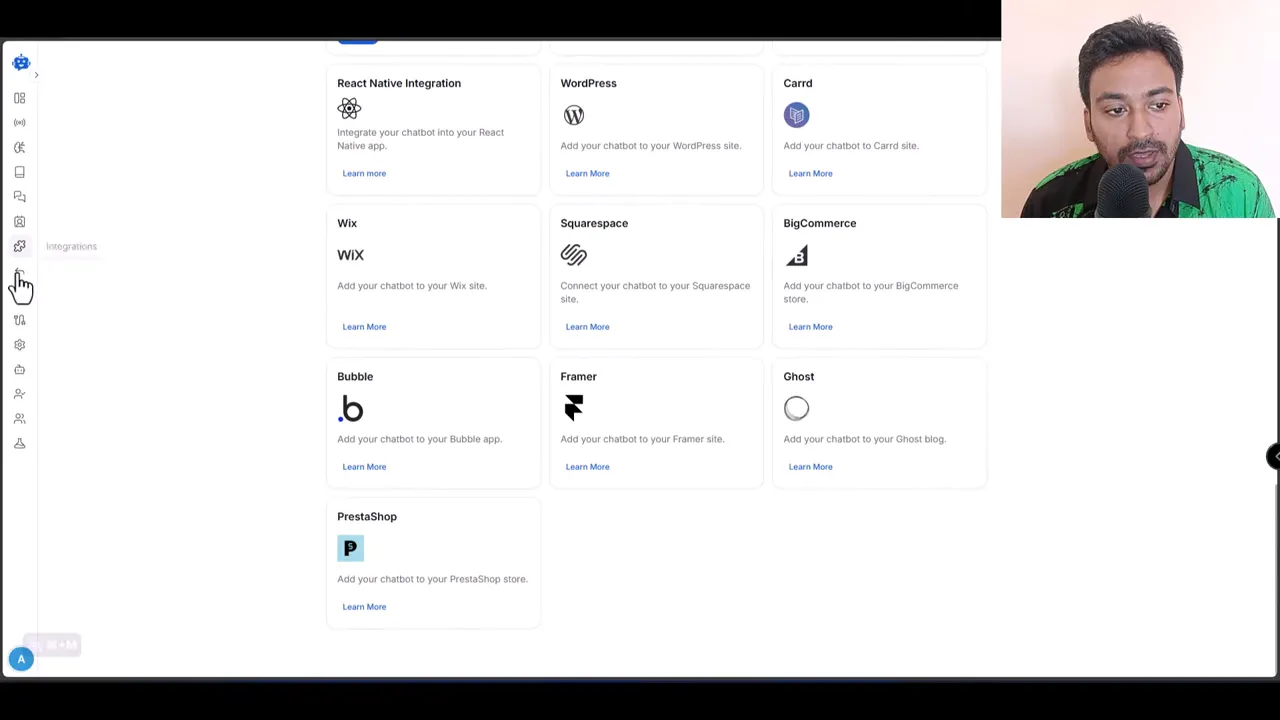
Task: Click the team members sidebar icon
Action: [19, 418]
